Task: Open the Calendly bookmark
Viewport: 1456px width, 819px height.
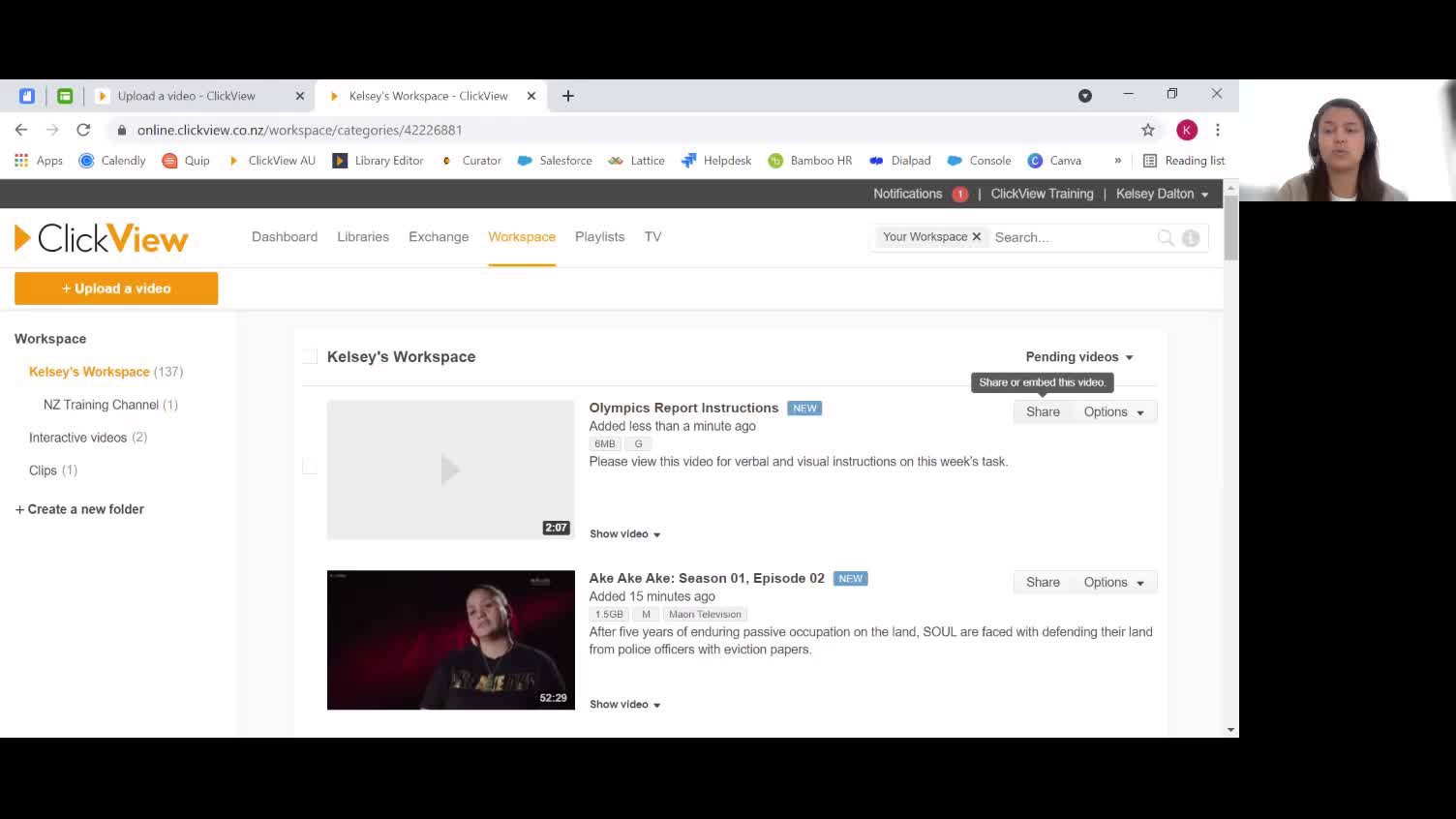Action: [x=112, y=160]
